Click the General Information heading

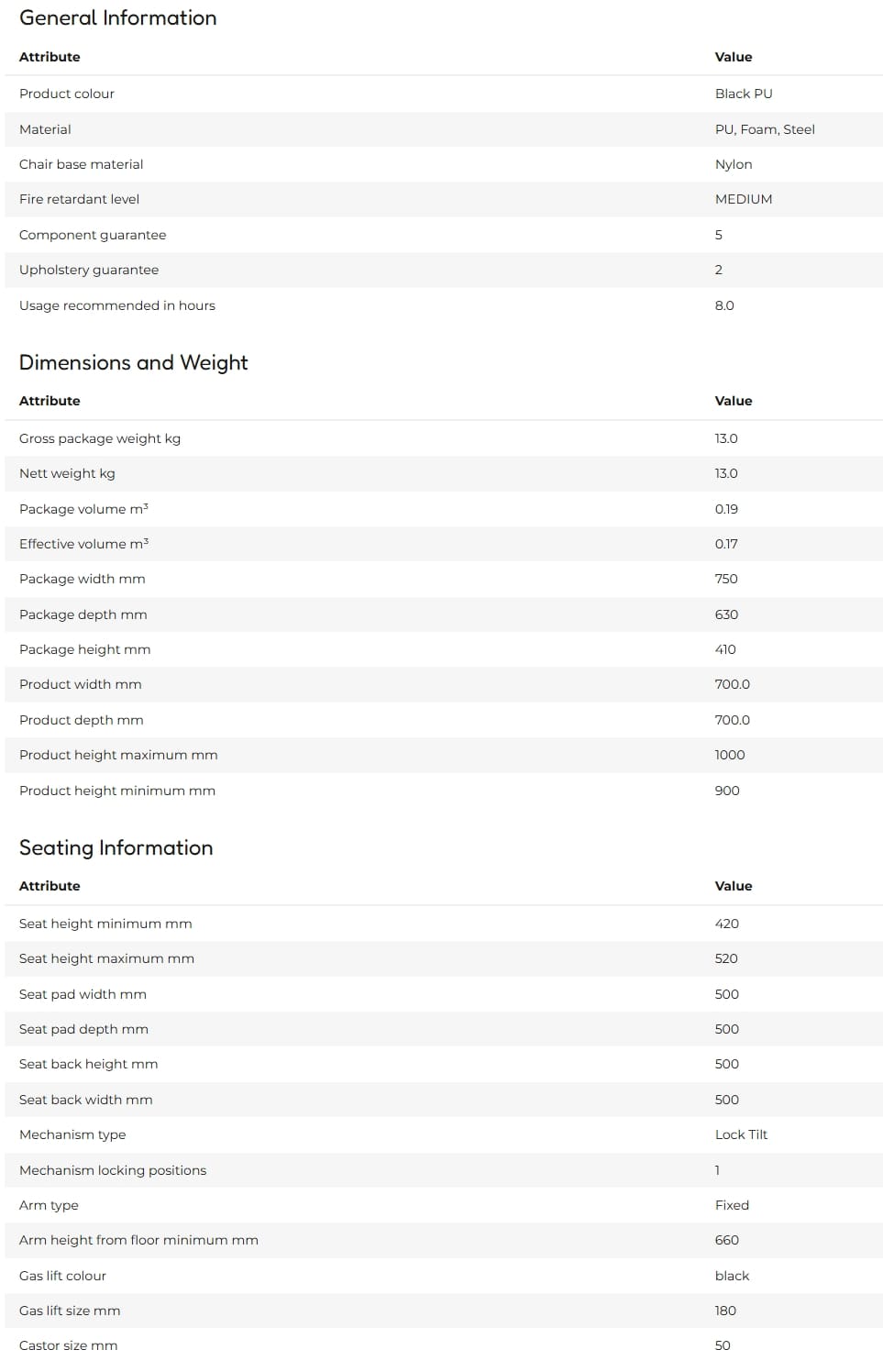(117, 18)
